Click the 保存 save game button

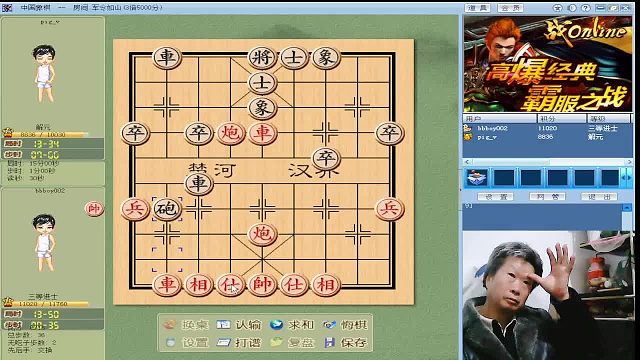345,342
